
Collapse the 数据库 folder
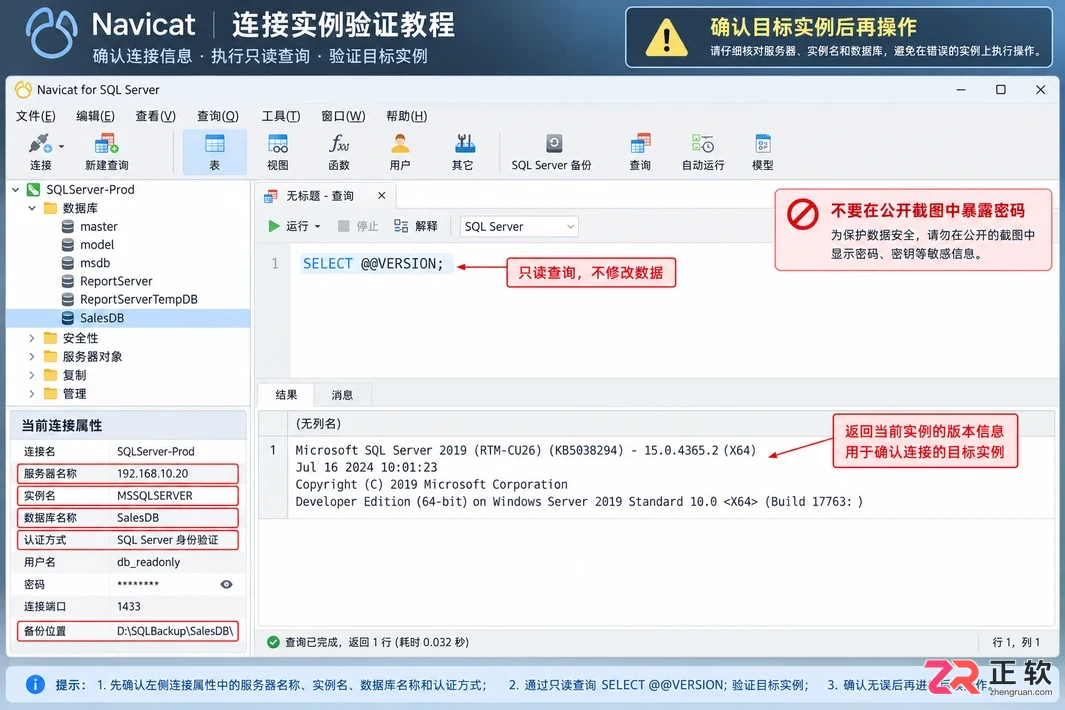(32, 208)
